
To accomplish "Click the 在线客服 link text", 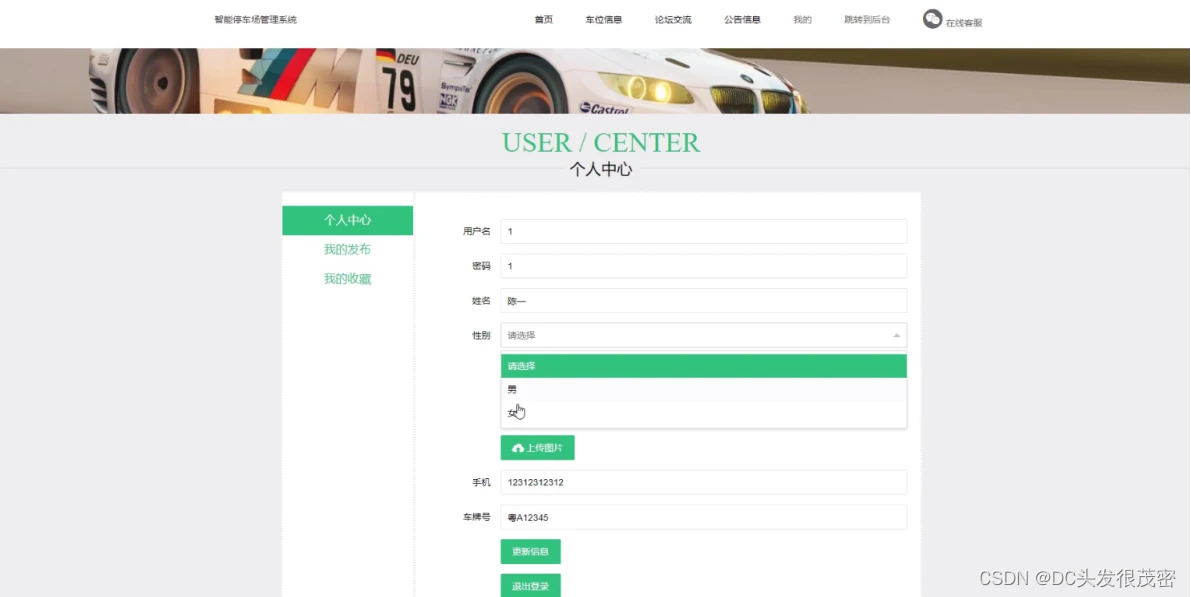I will click(963, 23).
